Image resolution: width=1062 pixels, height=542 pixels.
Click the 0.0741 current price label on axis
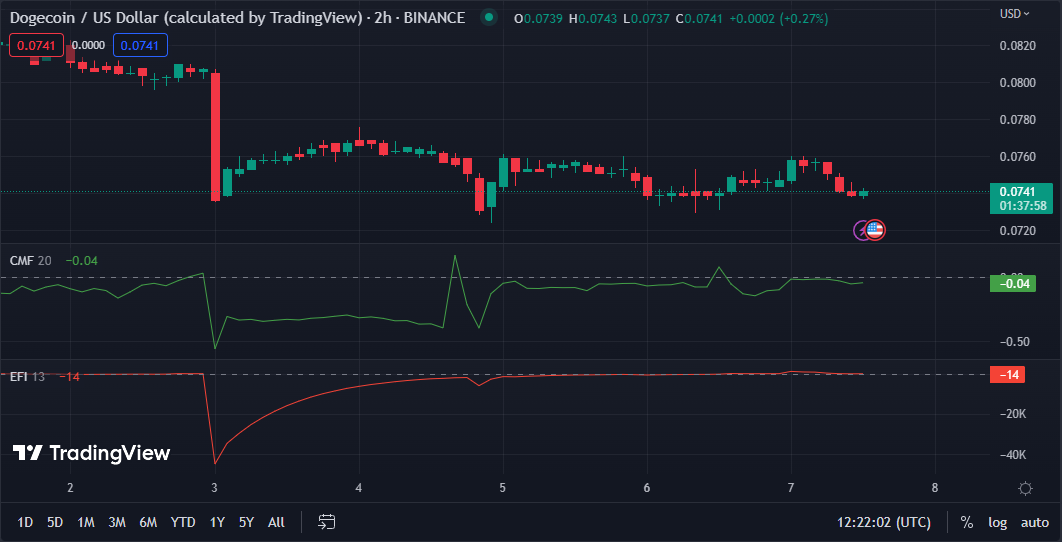(x=1021, y=199)
